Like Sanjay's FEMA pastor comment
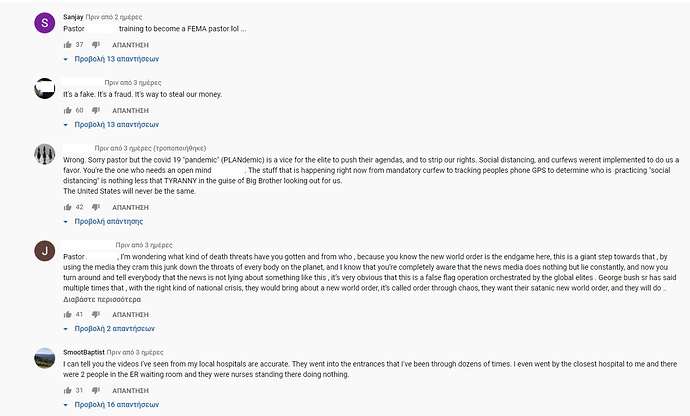The height and width of the screenshot is (416, 690). click(67, 44)
